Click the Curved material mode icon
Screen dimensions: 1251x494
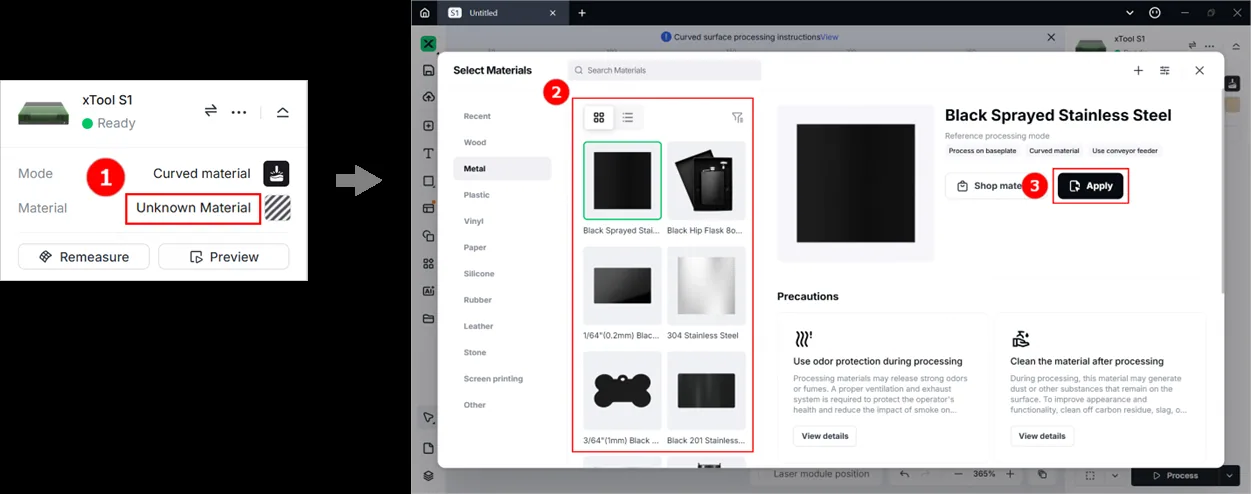[x=276, y=173]
